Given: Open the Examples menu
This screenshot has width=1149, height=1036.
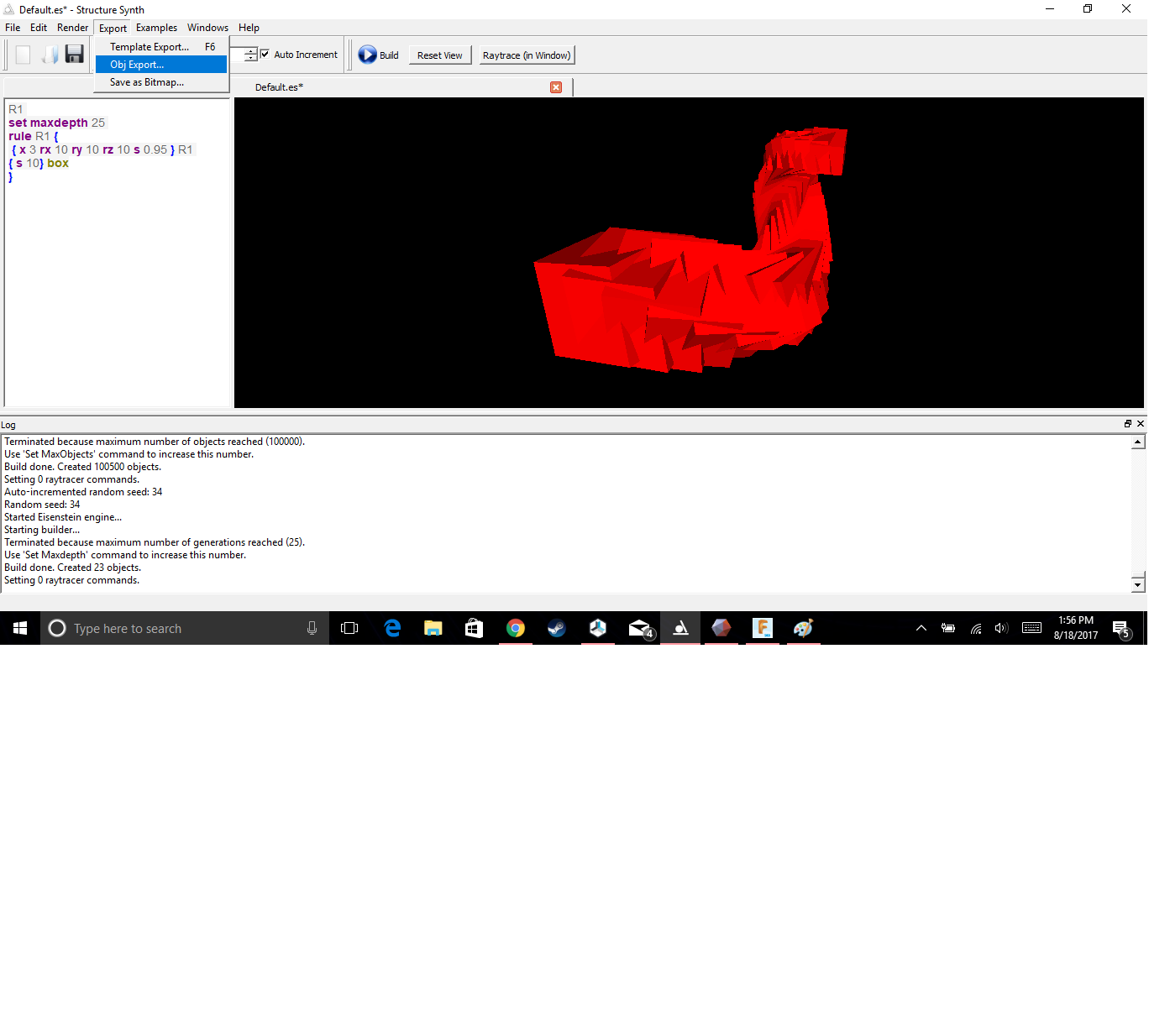Looking at the screenshot, I should click(x=156, y=28).
